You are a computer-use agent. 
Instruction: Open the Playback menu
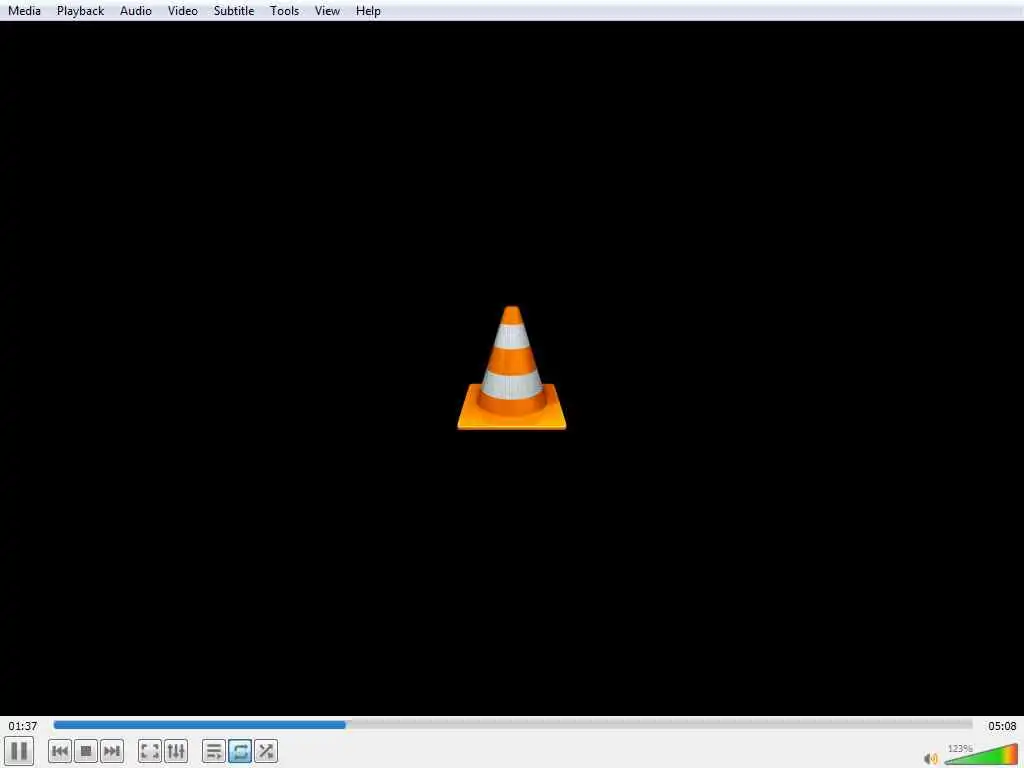tap(80, 11)
